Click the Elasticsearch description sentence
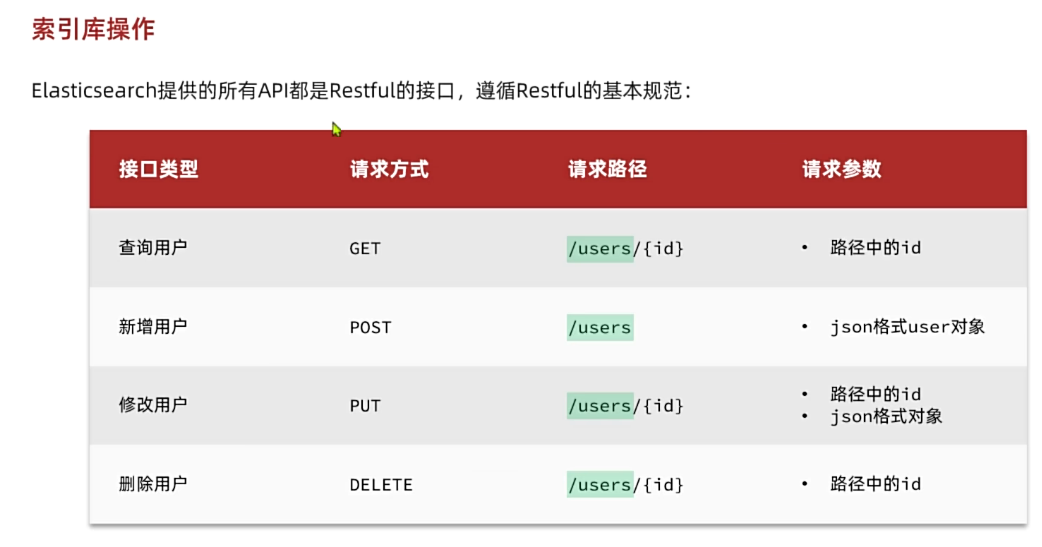Image resolution: width=1042 pixels, height=547 pixels. (361, 91)
